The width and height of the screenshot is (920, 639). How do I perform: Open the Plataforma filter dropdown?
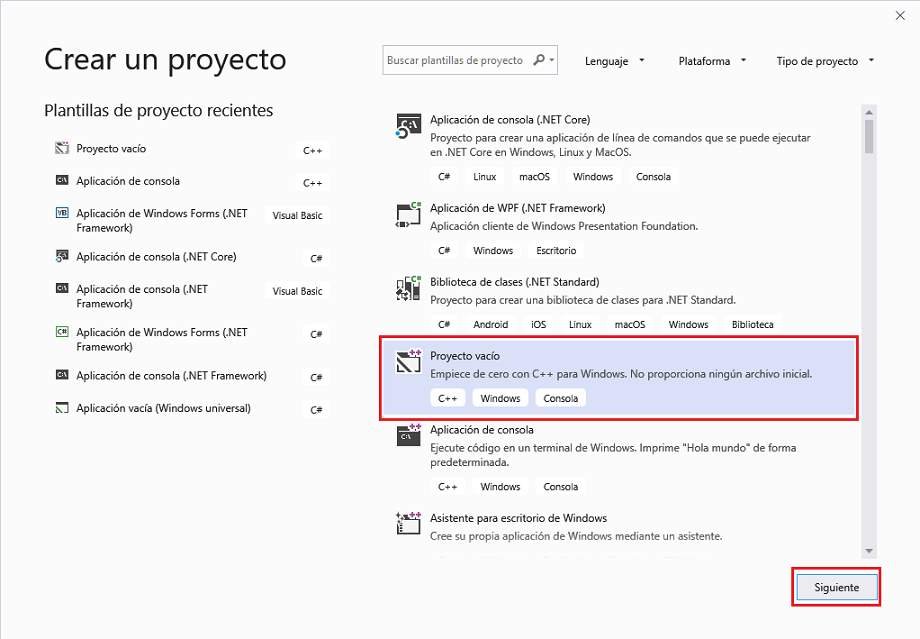[x=712, y=61]
